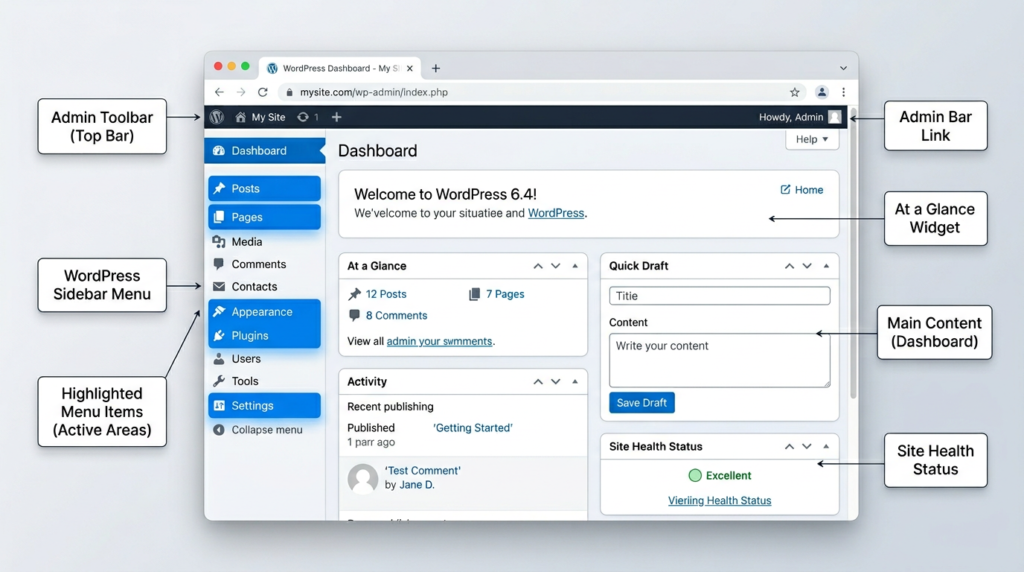This screenshot has width=1024, height=572.
Task: Click the Plugins plug icon in sidebar
Action: [x=219, y=336]
